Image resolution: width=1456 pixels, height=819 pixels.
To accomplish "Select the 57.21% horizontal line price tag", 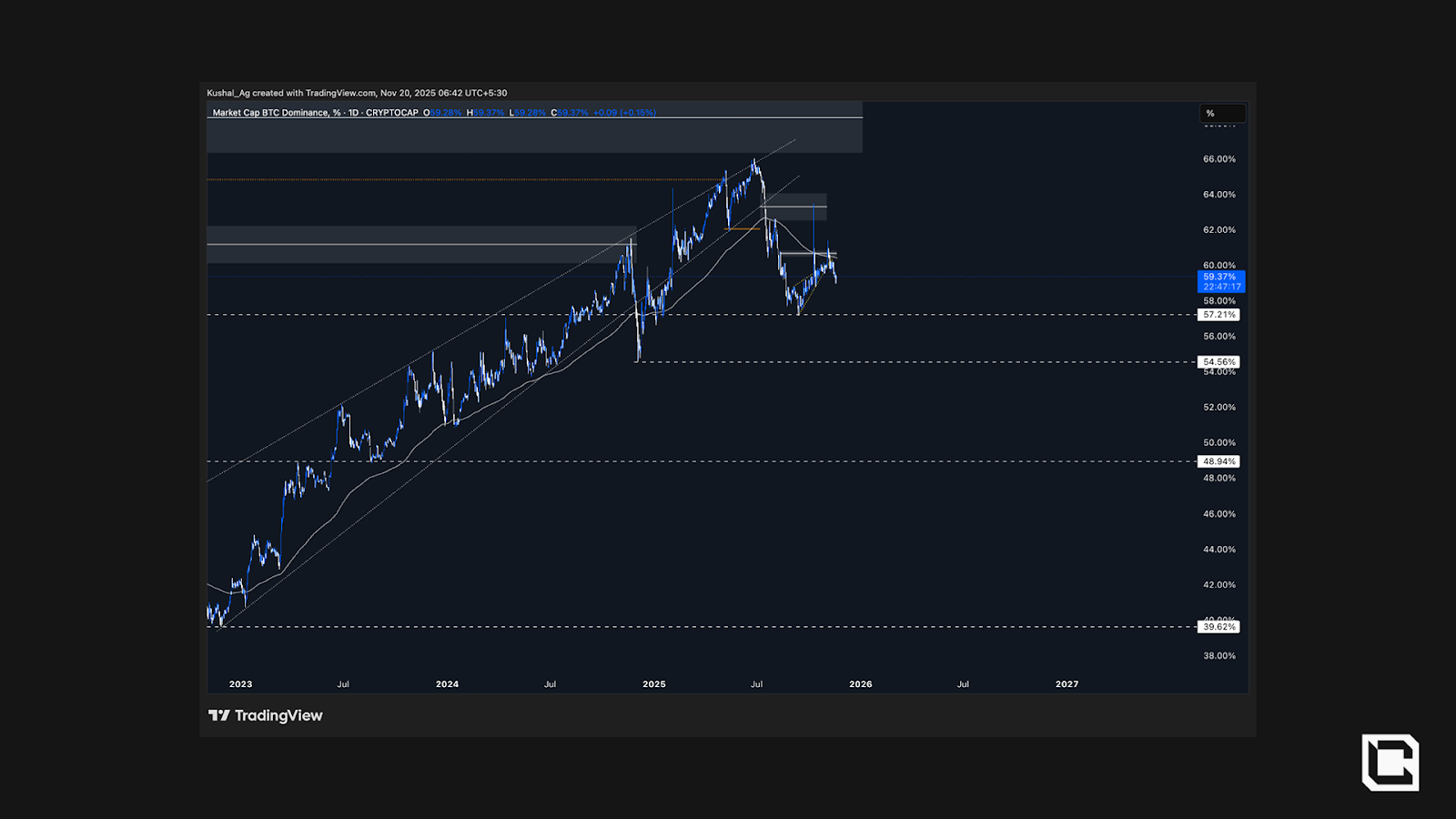I will pyautogui.click(x=1219, y=315).
